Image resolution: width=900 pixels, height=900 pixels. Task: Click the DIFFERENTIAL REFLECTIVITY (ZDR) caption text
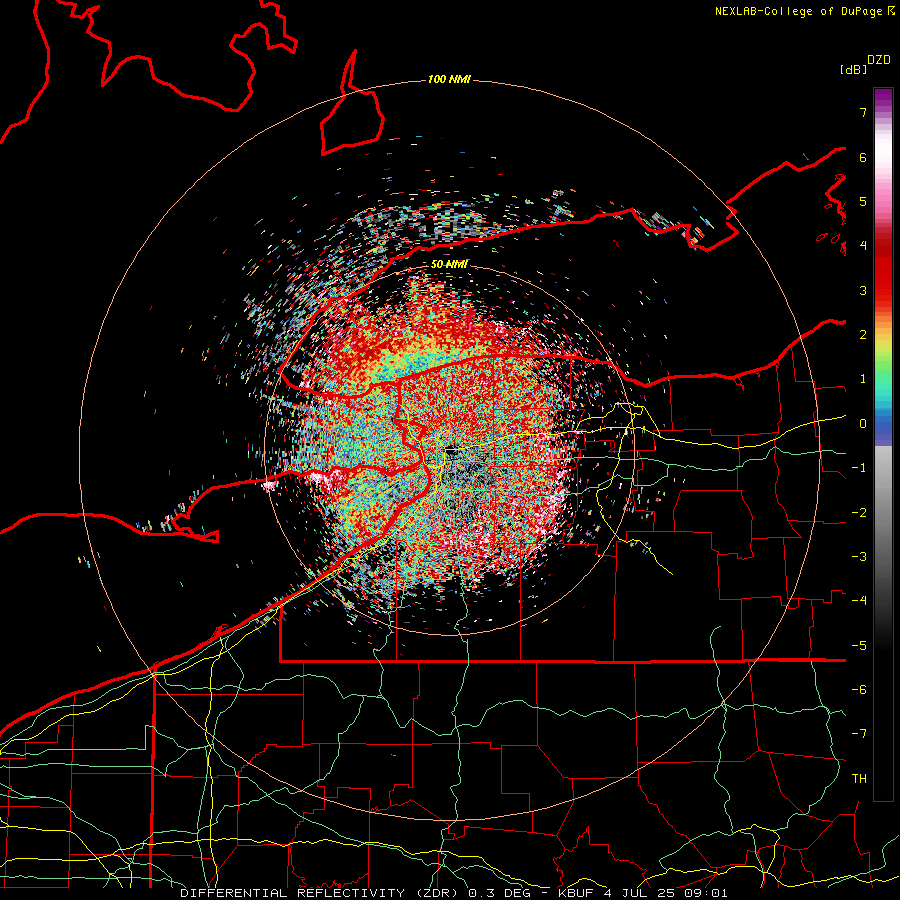[x=317, y=893]
